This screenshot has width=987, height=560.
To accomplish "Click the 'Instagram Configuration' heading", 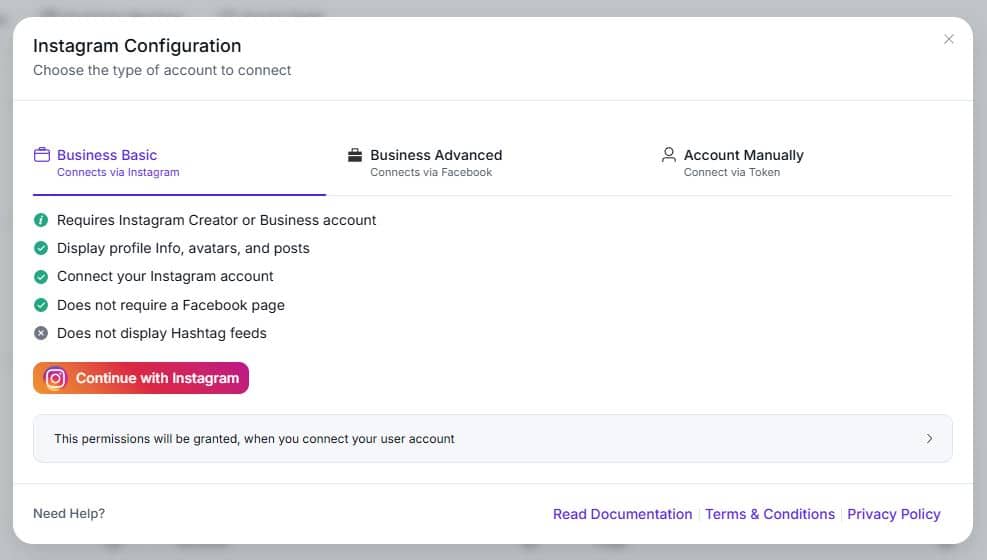I will click(137, 46).
